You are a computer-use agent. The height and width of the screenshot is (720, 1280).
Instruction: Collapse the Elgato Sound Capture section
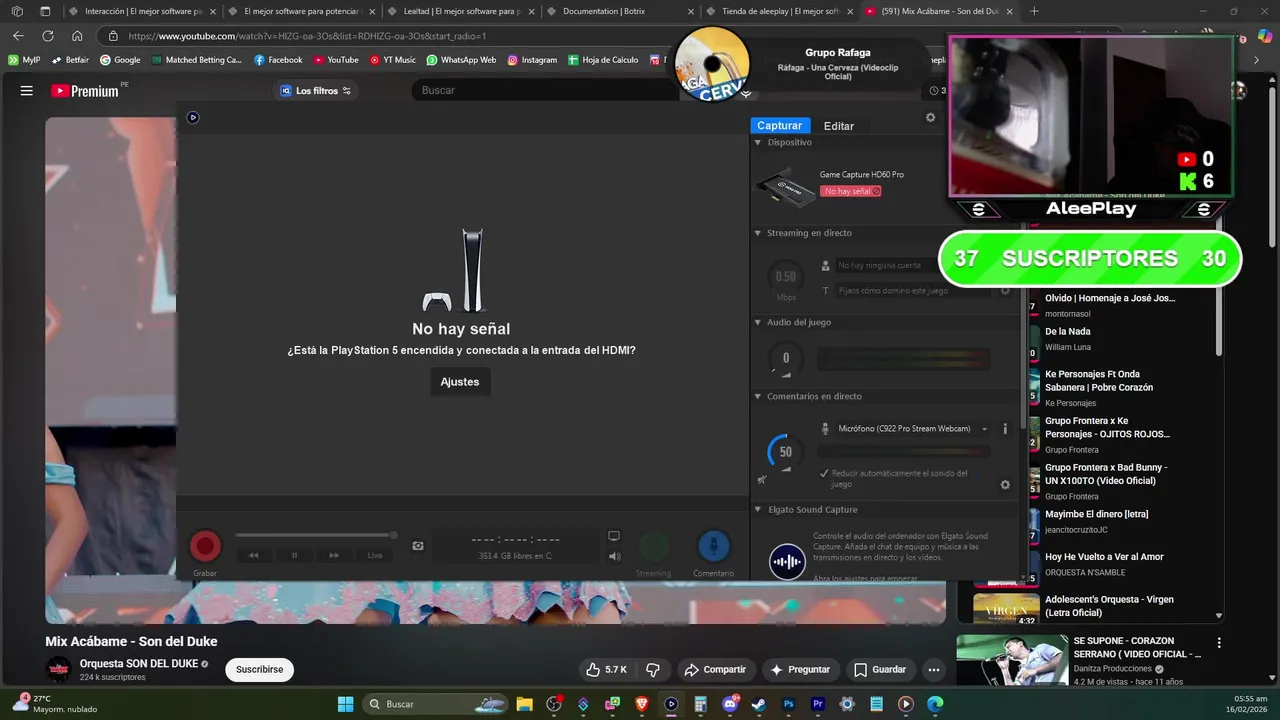[x=758, y=510]
